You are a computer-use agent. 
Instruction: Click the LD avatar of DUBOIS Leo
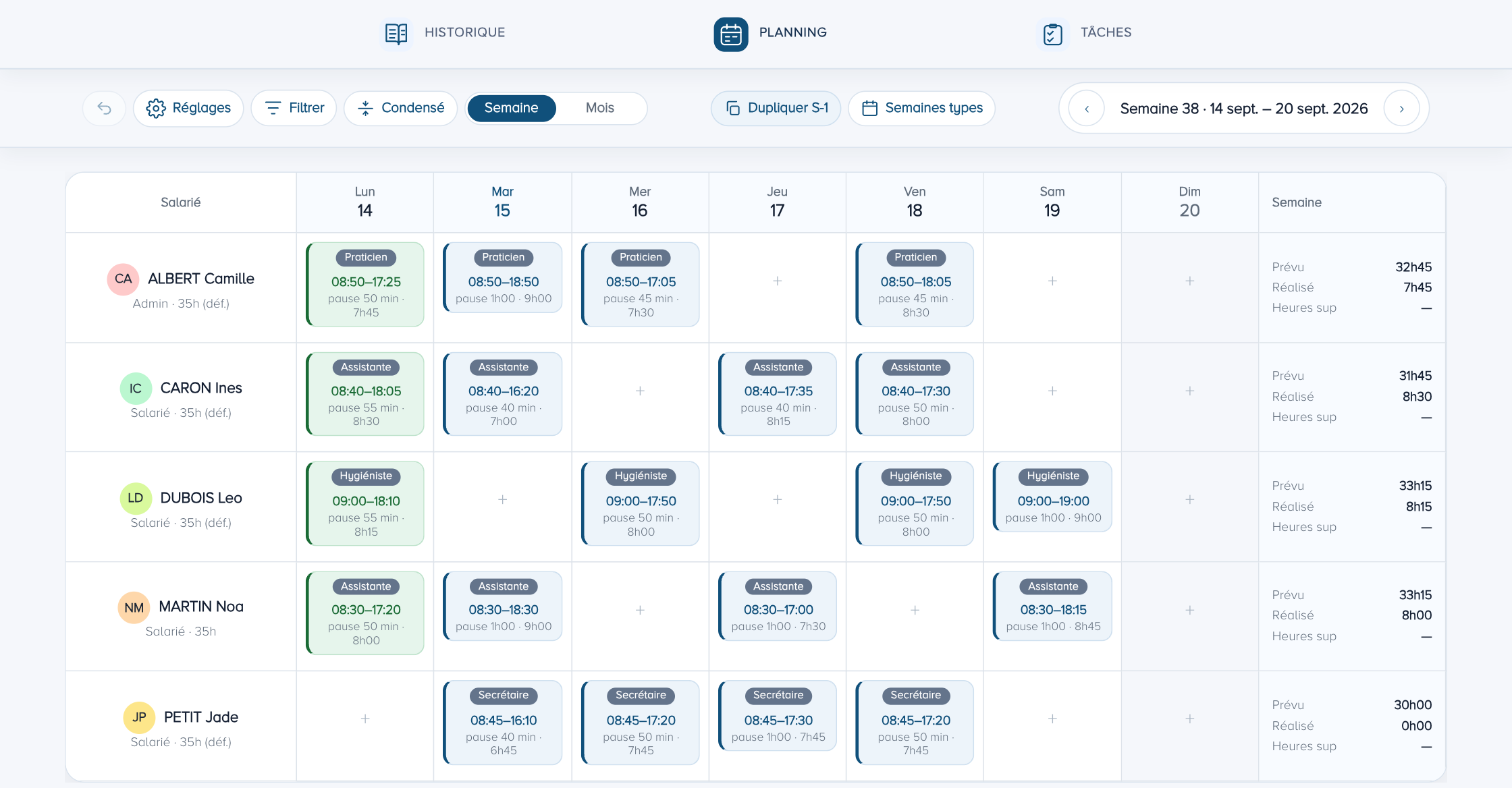pyautogui.click(x=136, y=498)
